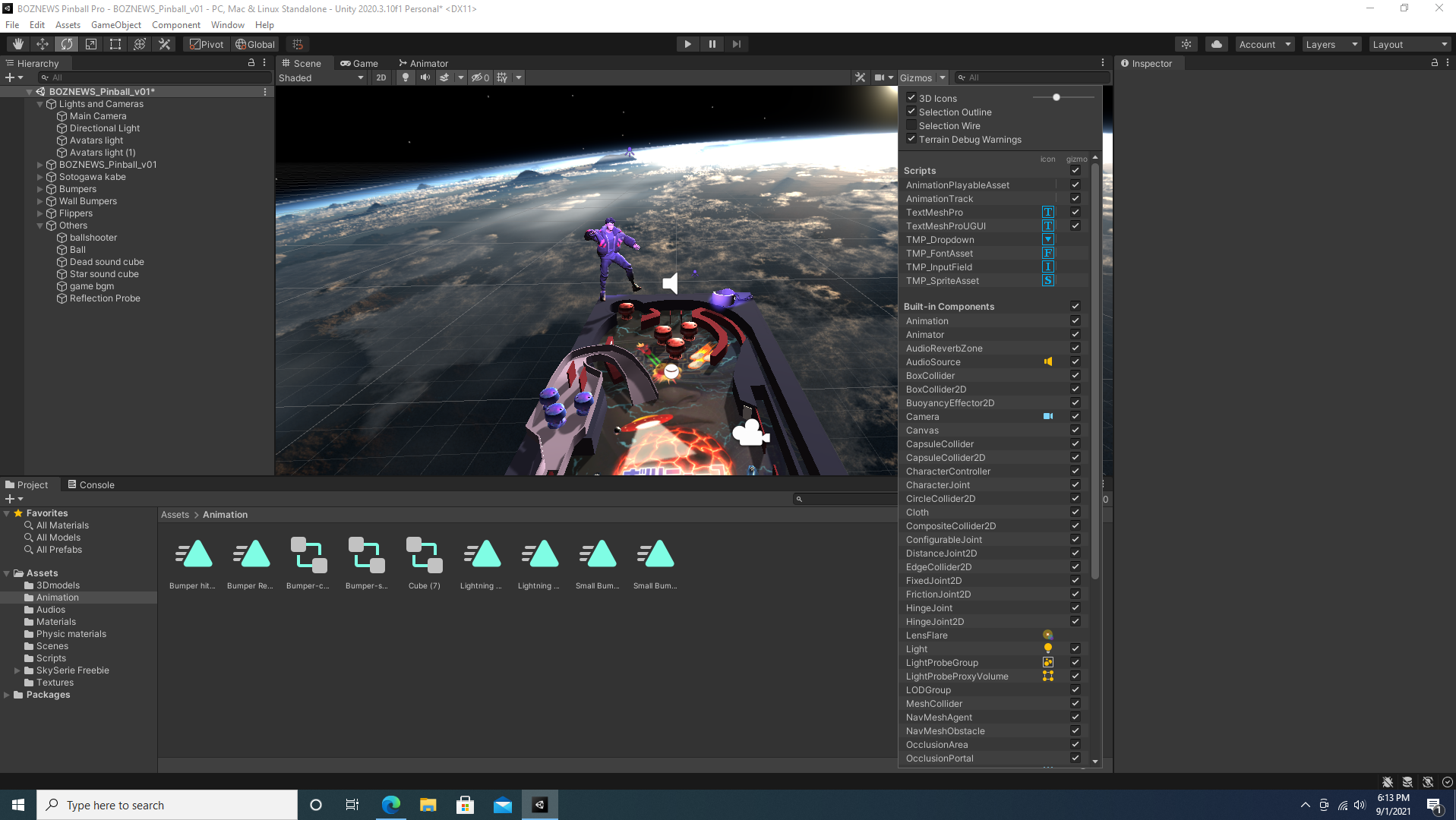
Task: Switch to the Game tab
Action: pos(359,63)
